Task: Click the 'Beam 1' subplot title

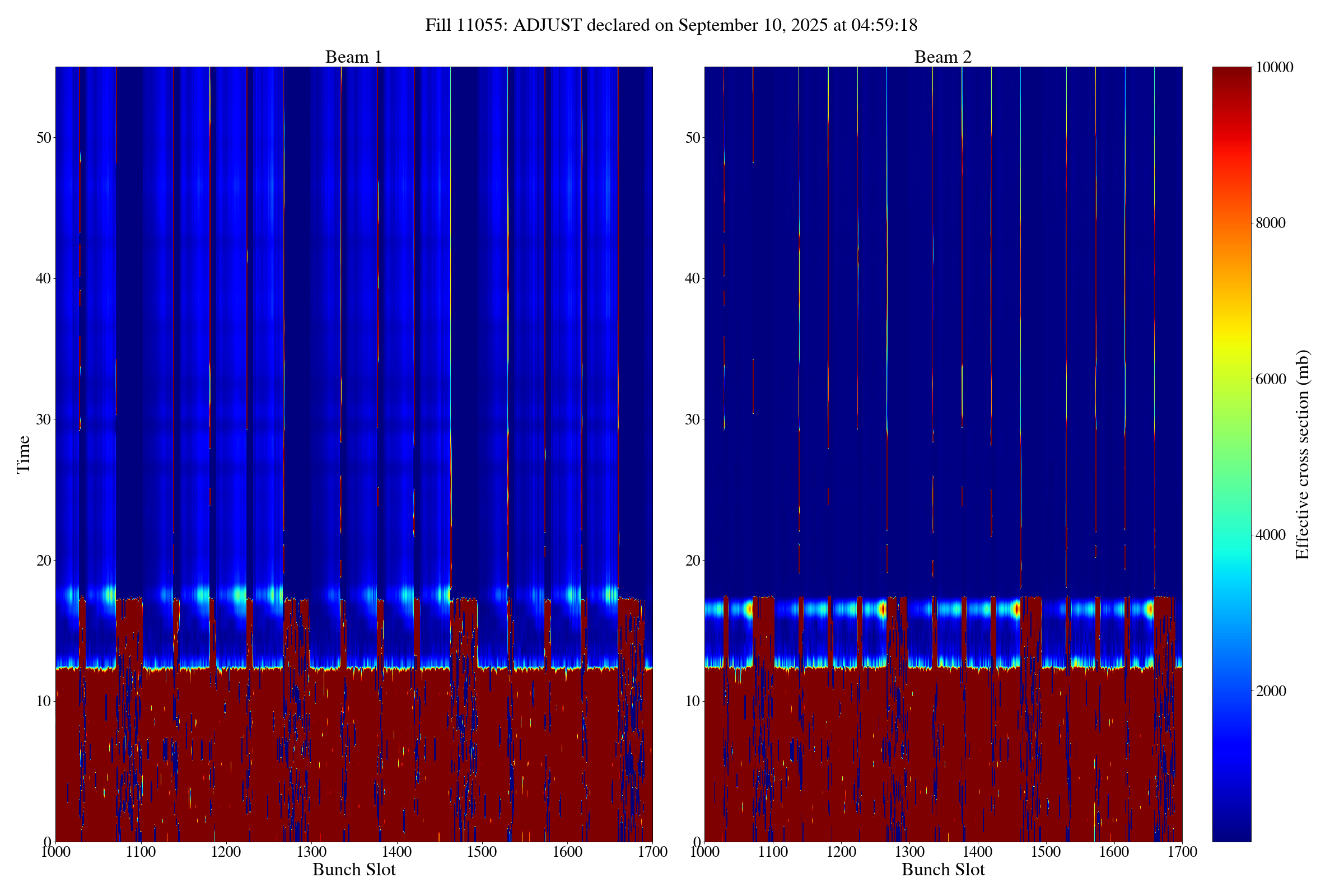Action: pos(353,57)
